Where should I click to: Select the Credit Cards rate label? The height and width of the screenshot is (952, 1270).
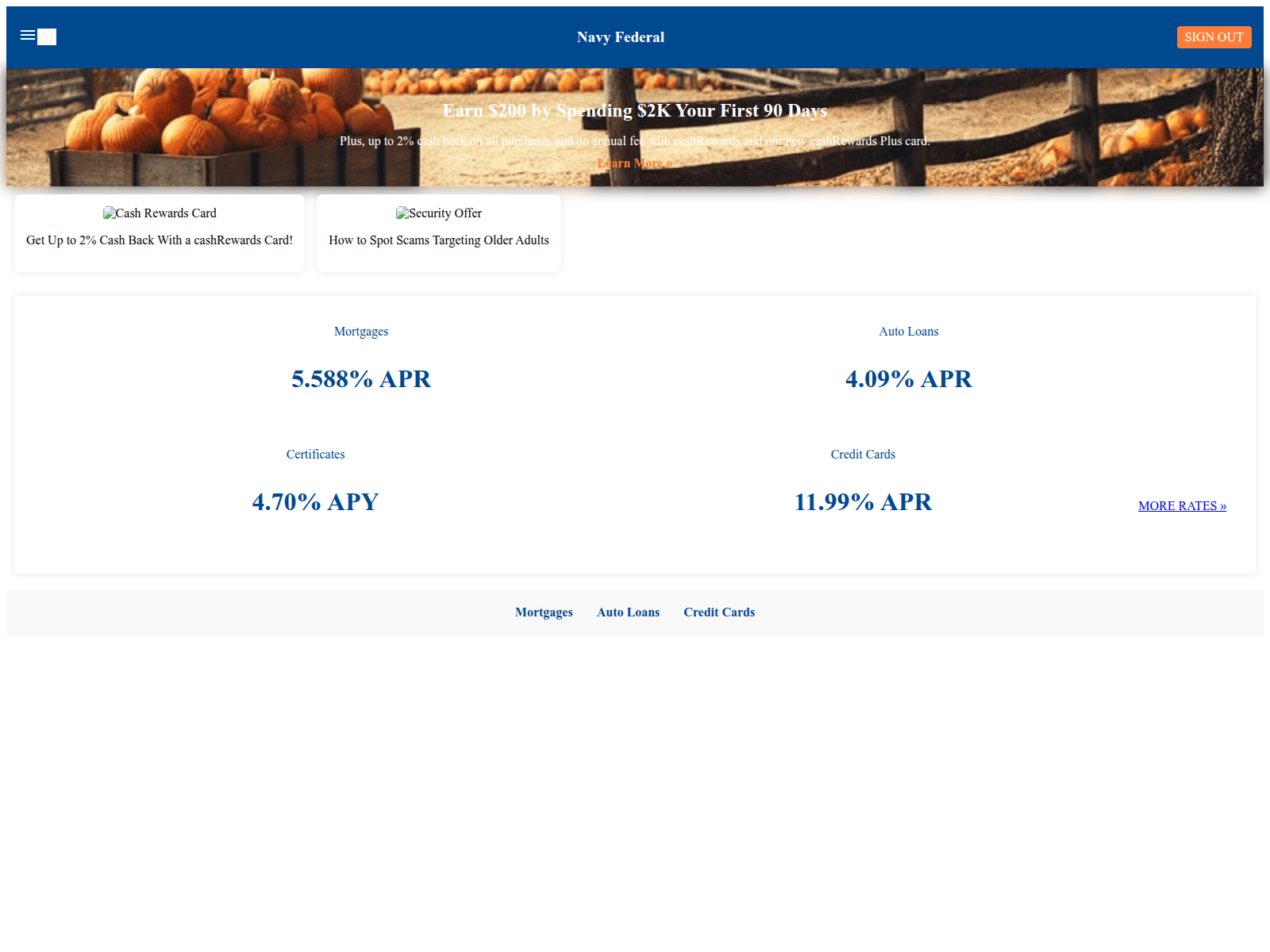(863, 455)
